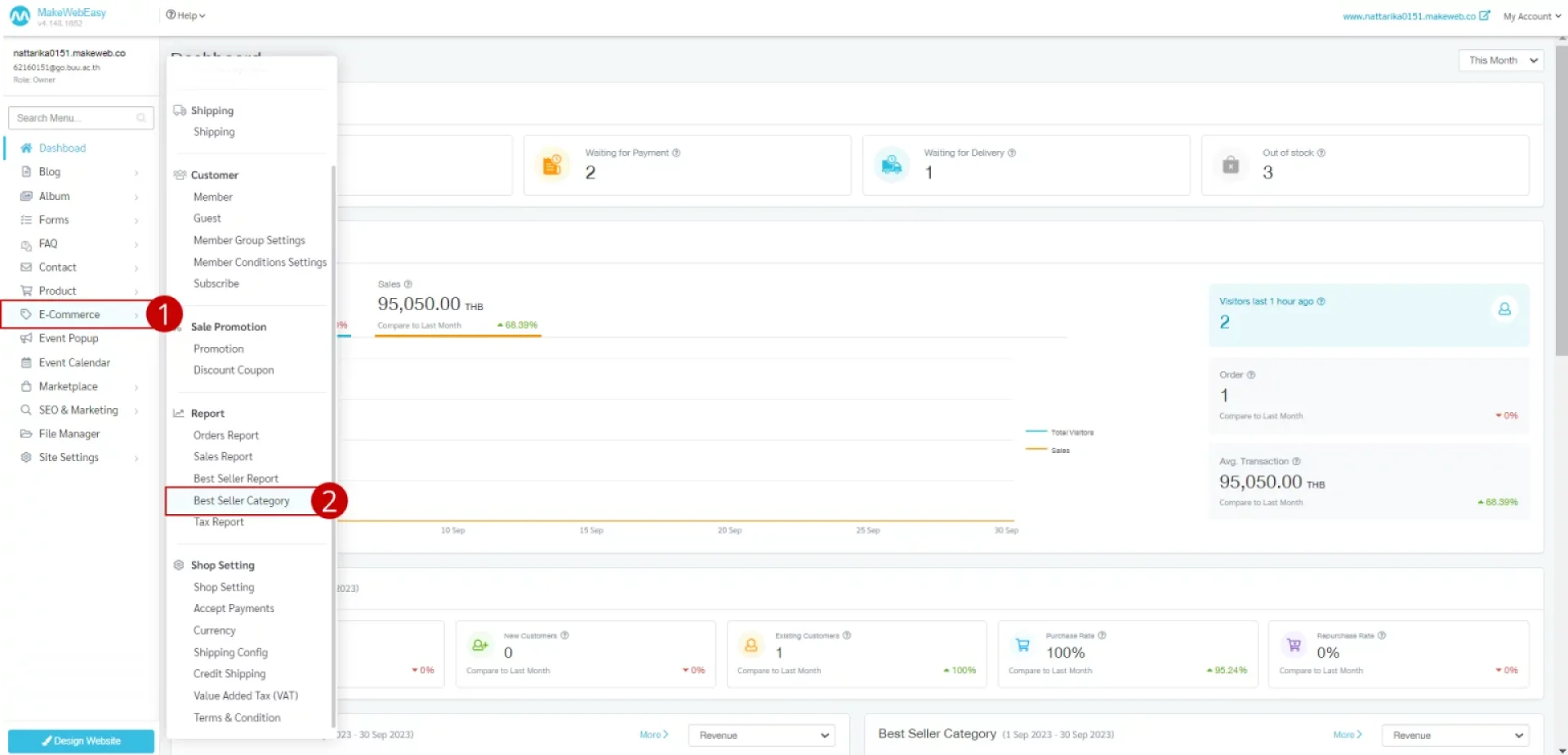
Task: Click the Search Menu input field
Action: 76,118
